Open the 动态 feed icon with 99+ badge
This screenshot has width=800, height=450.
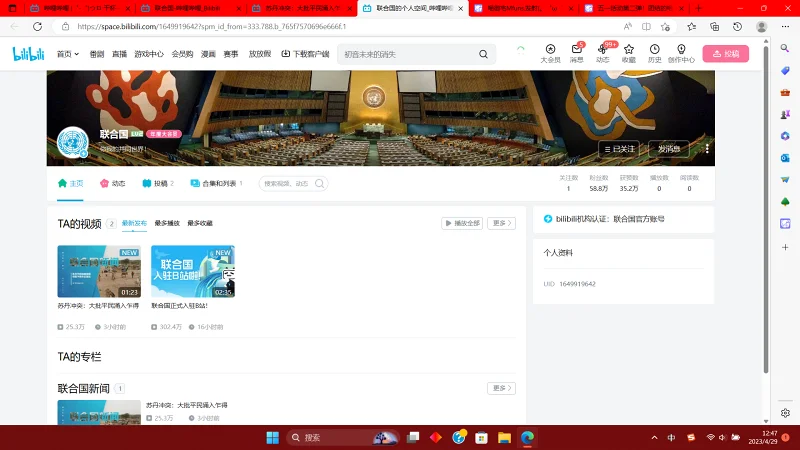(x=603, y=53)
